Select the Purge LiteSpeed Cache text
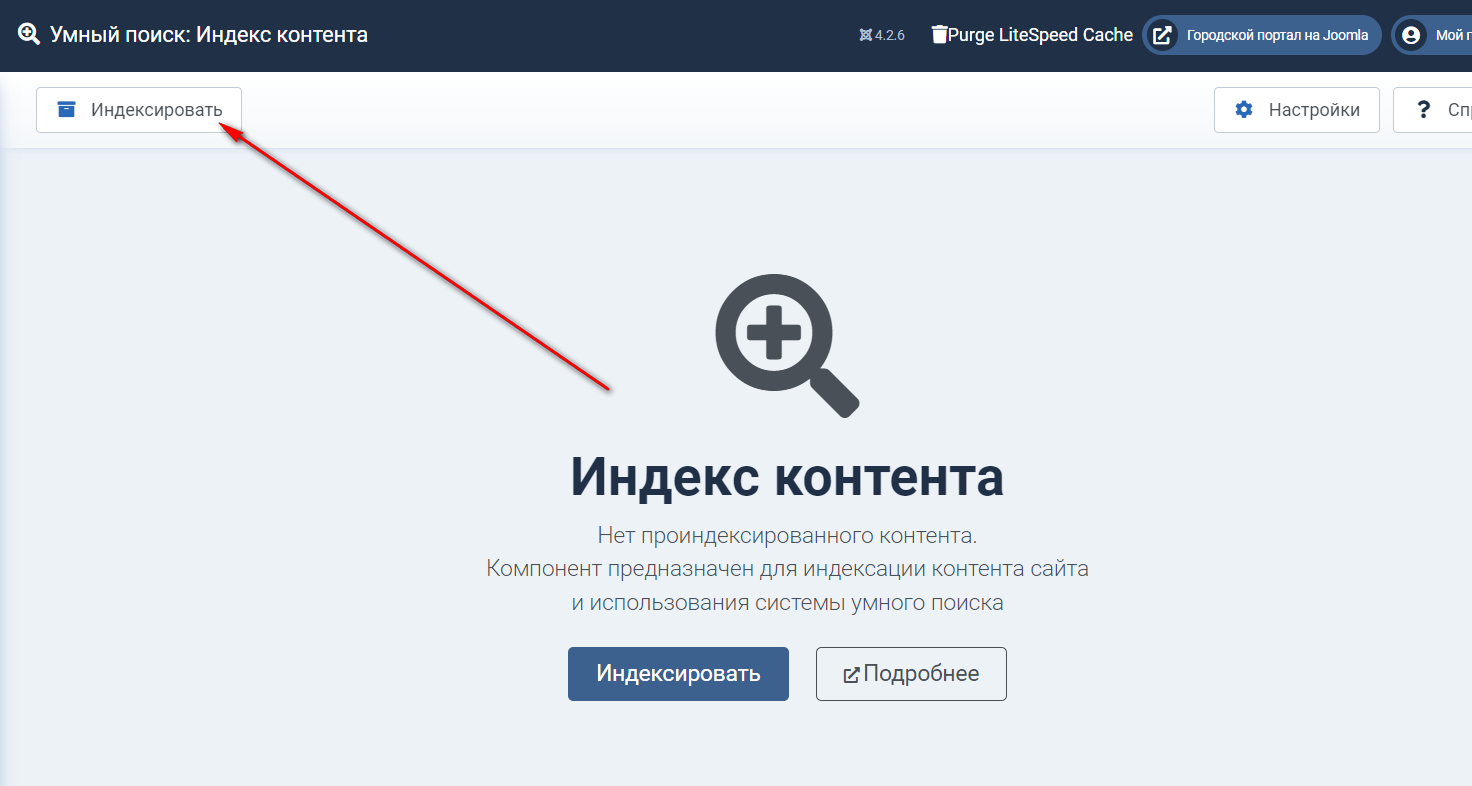This screenshot has width=1472, height=786. point(1040,35)
